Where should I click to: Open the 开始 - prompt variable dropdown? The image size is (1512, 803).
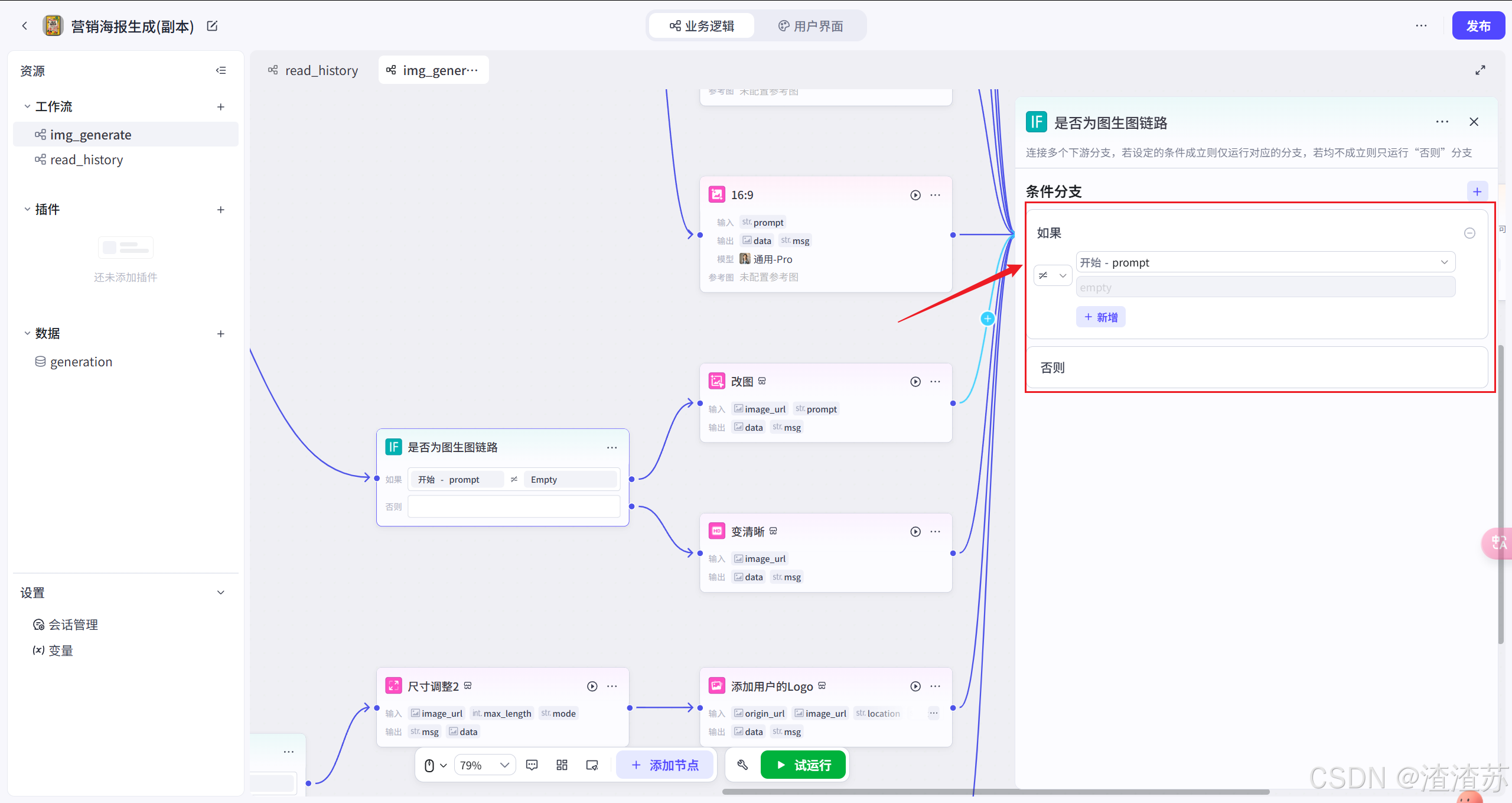(1265, 262)
